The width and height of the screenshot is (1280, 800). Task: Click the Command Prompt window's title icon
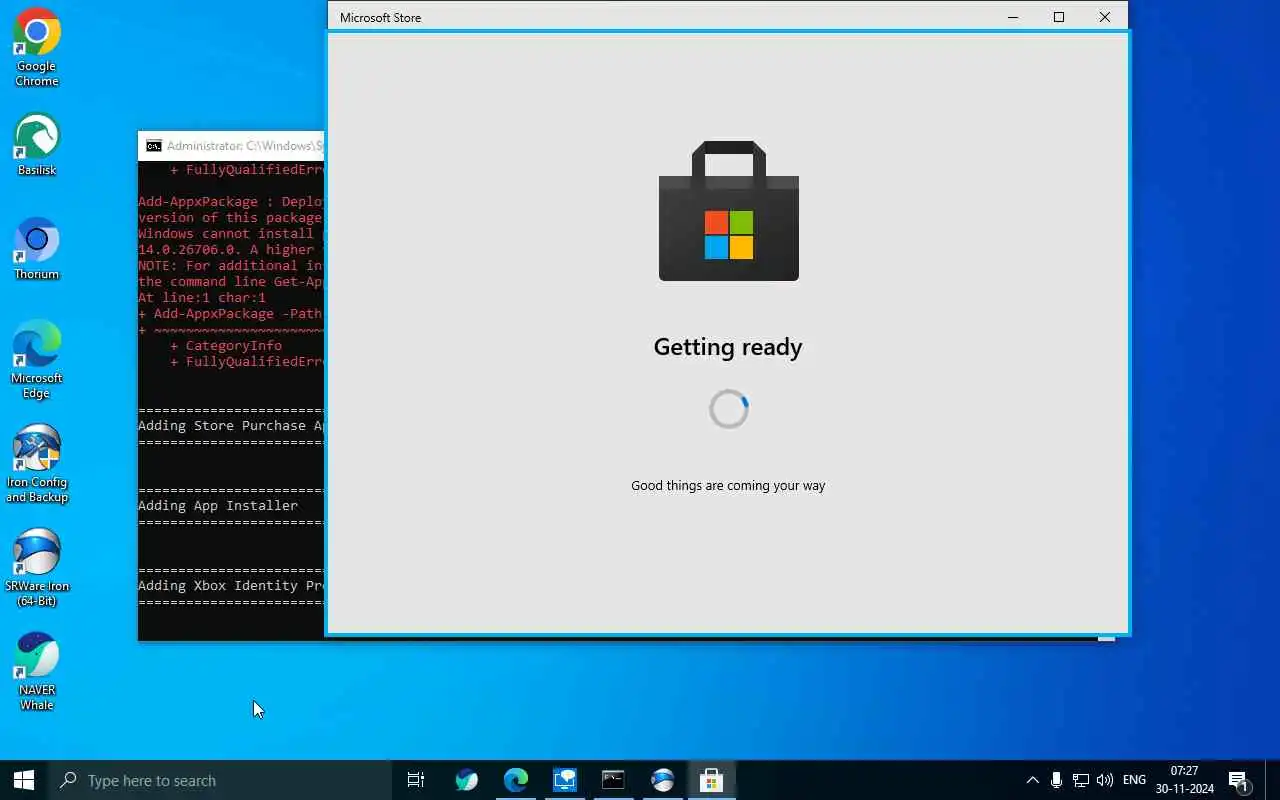click(153, 146)
